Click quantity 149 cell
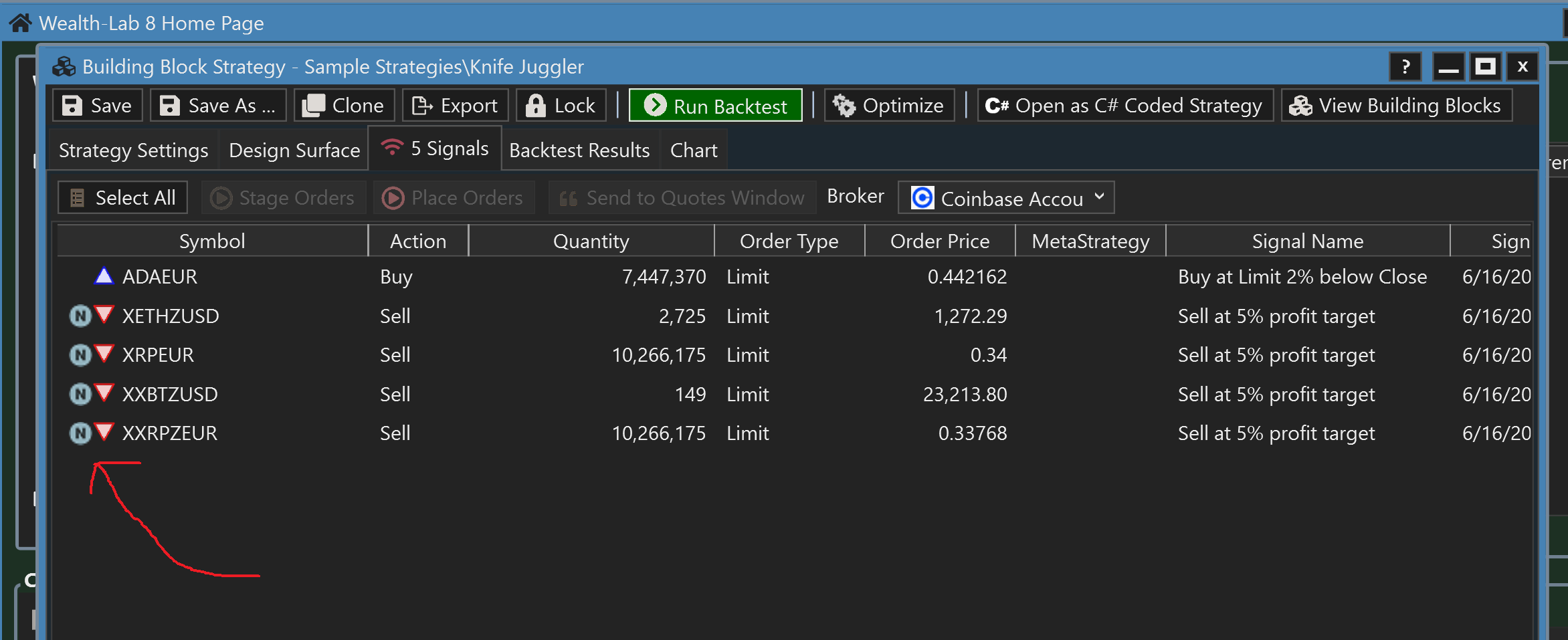 pos(690,394)
